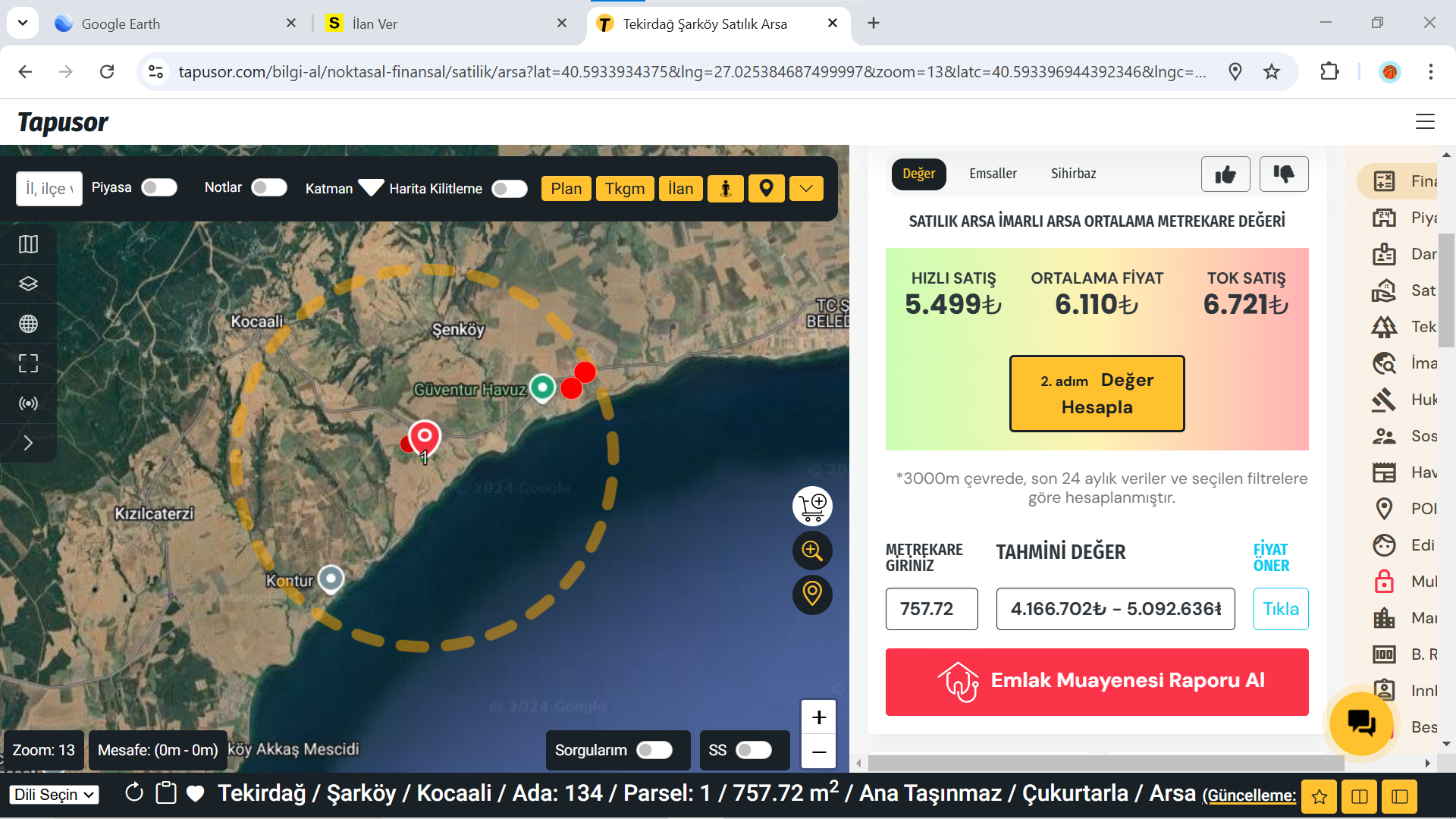Click the map layers stack icon
The image size is (1456, 819).
pos(28,284)
